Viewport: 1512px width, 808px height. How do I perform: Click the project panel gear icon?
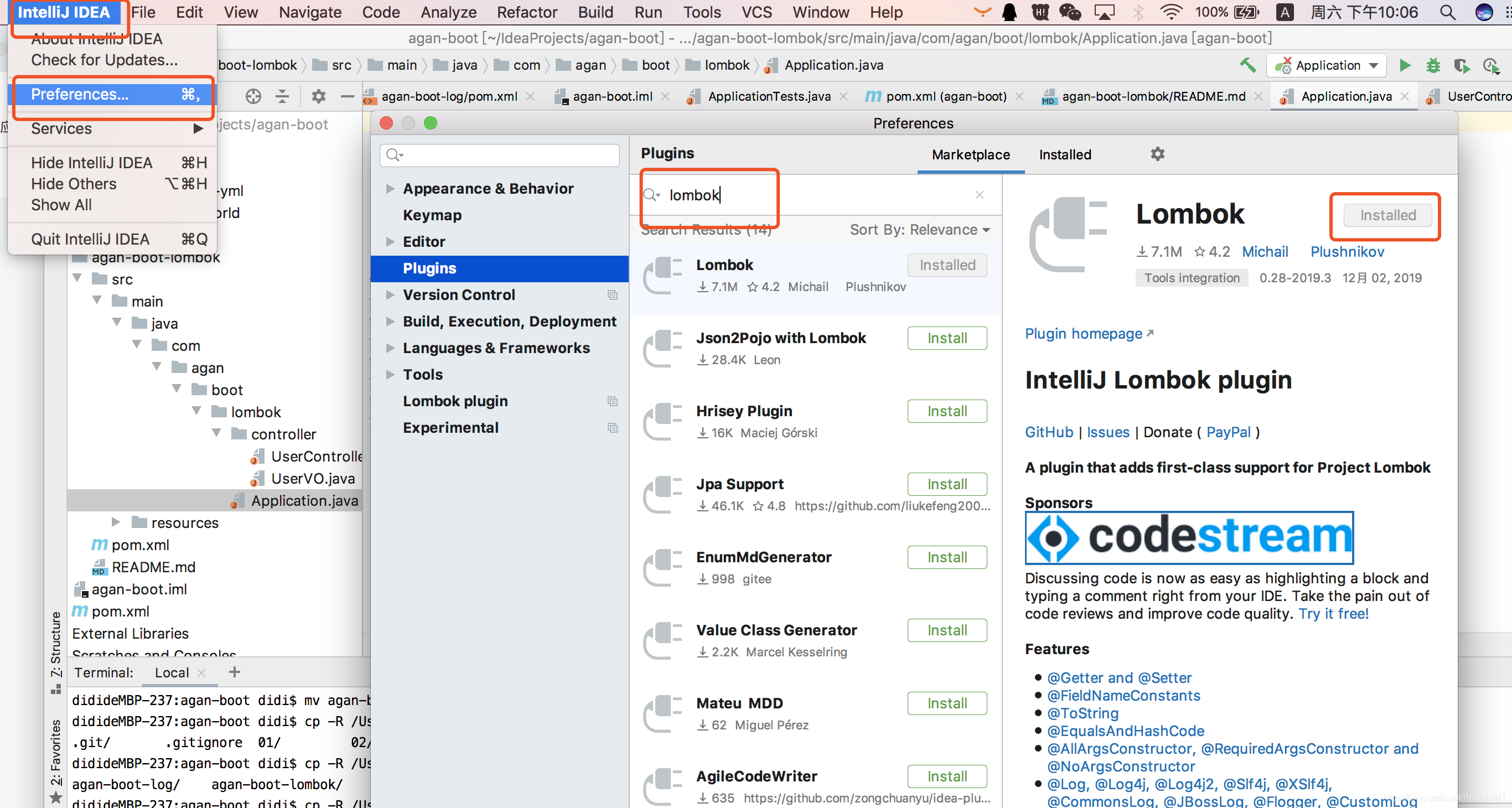[x=318, y=96]
